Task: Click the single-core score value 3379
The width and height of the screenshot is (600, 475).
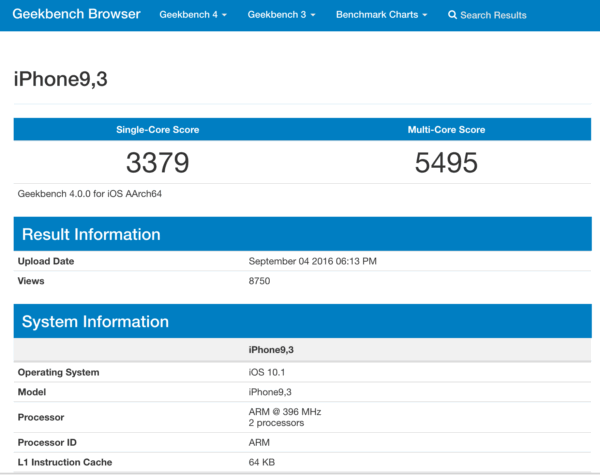Action: coord(157,163)
